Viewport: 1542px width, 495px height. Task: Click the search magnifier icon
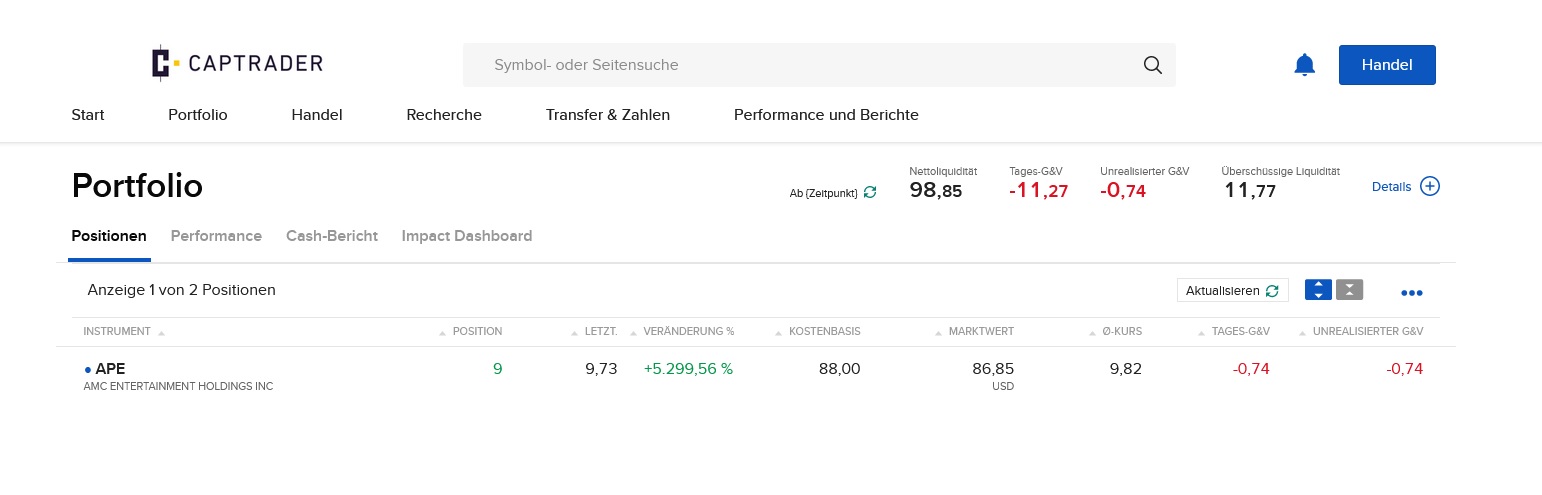tap(1152, 65)
